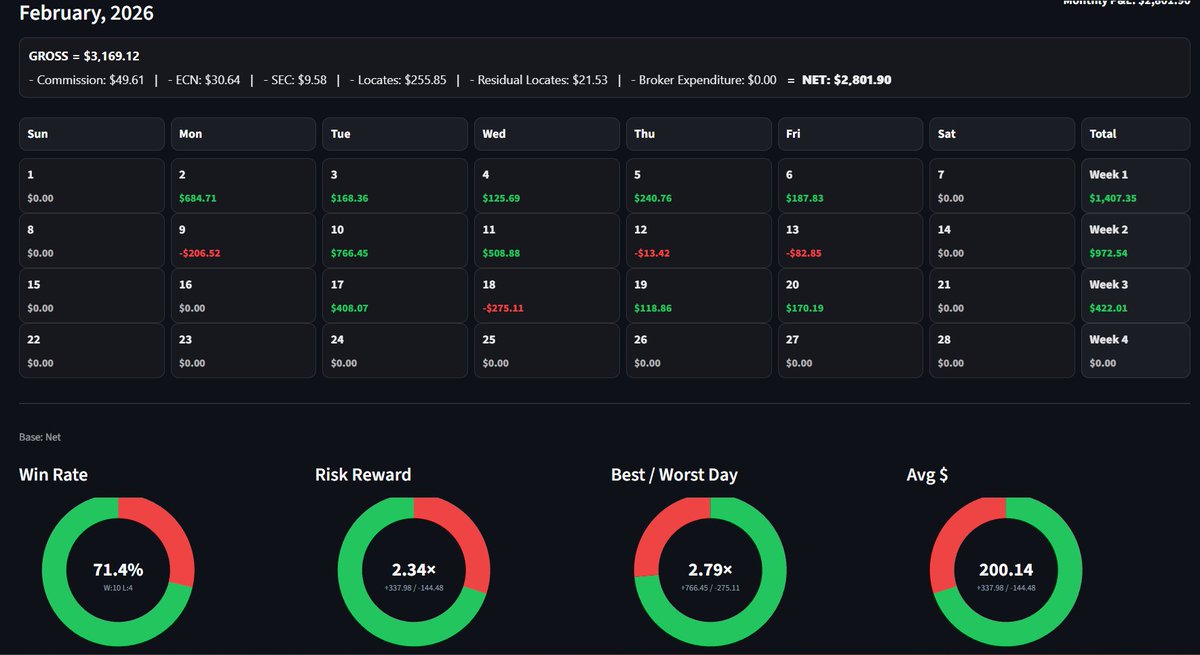Click the 2.79× best/worst value
1200x655 pixels.
[710, 570]
